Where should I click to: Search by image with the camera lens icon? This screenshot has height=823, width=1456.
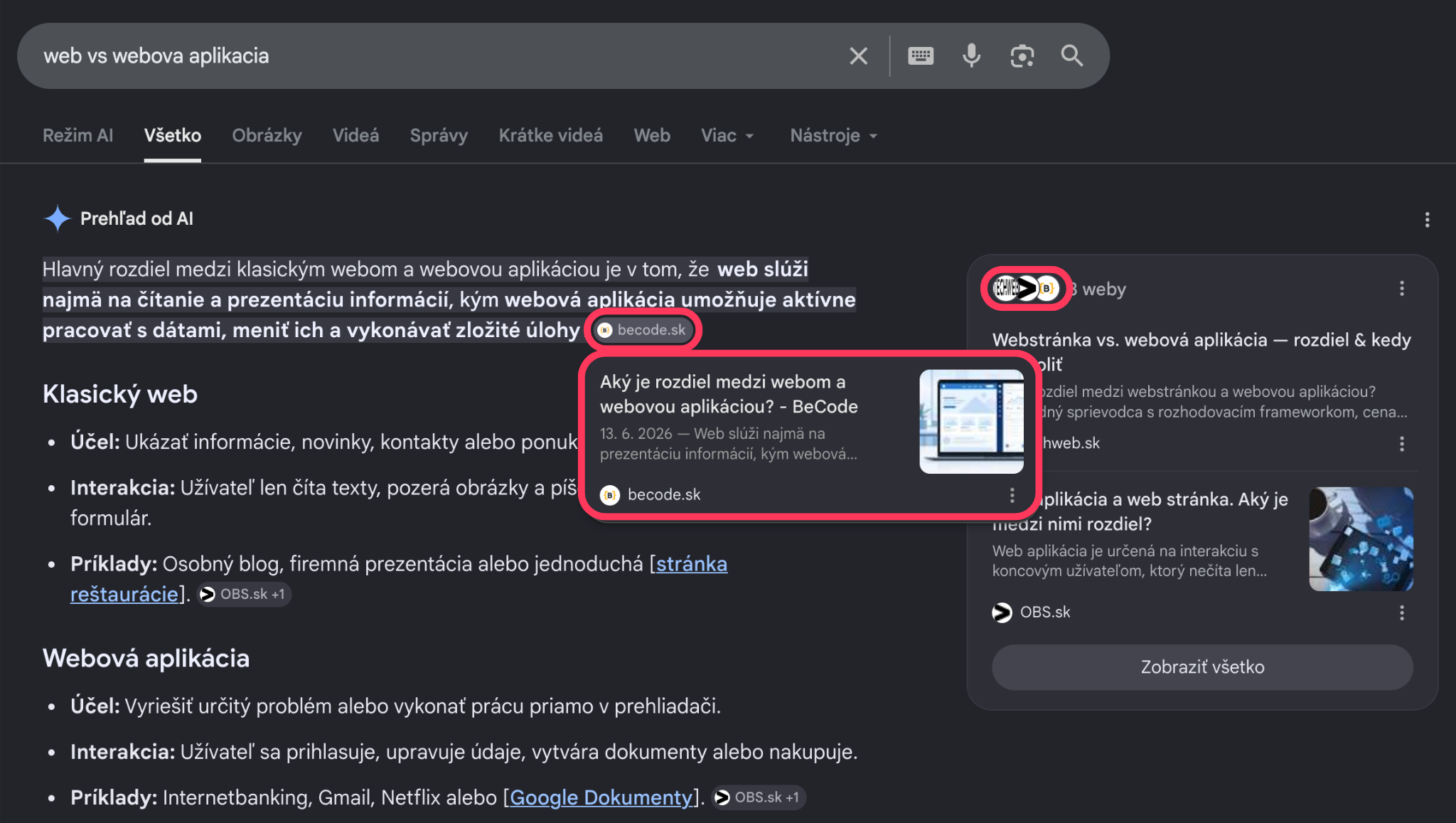coord(1022,55)
